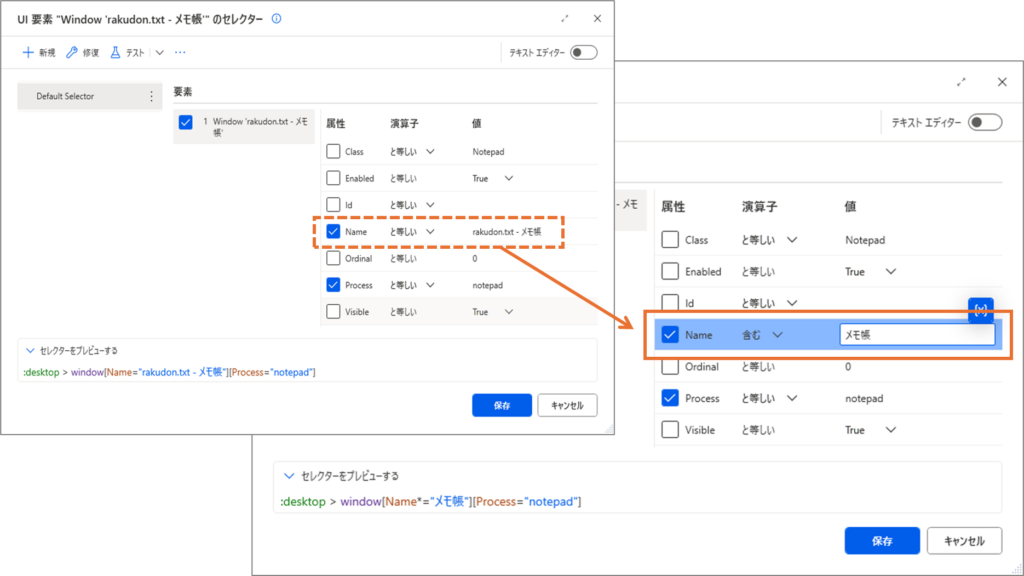Viewport: 1024px width, 576px height.
Task: Click the {x} variable button in front window
Action: click(981, 310)
